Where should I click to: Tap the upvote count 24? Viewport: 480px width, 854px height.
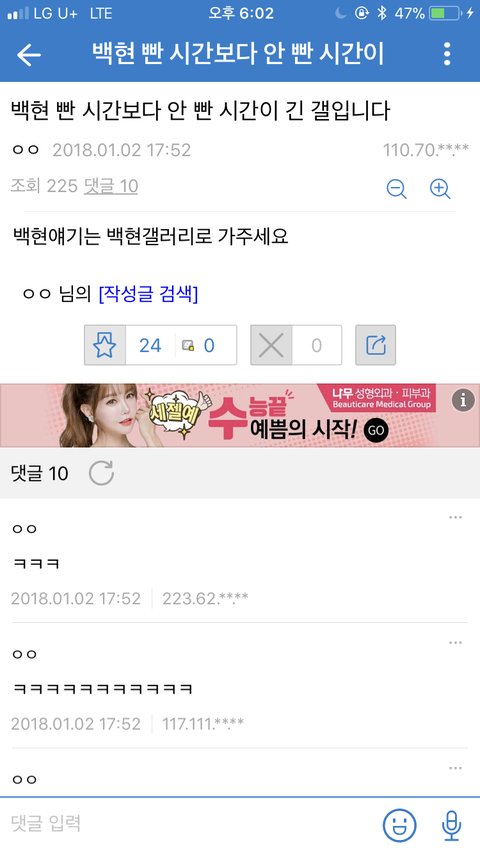pyautogui.click(x=150, y=345)
